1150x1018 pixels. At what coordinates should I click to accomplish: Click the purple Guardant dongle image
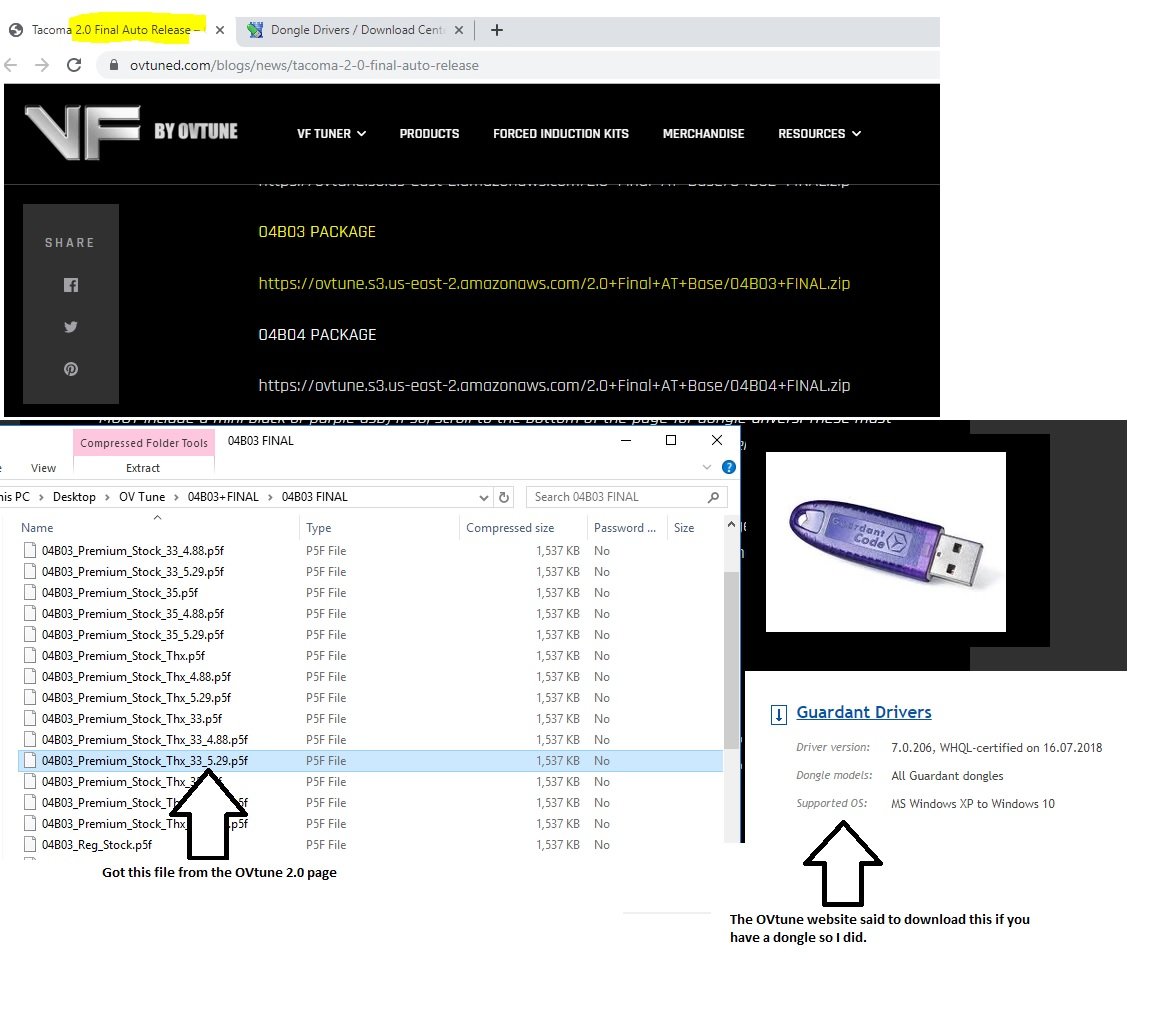pos(885,542)
